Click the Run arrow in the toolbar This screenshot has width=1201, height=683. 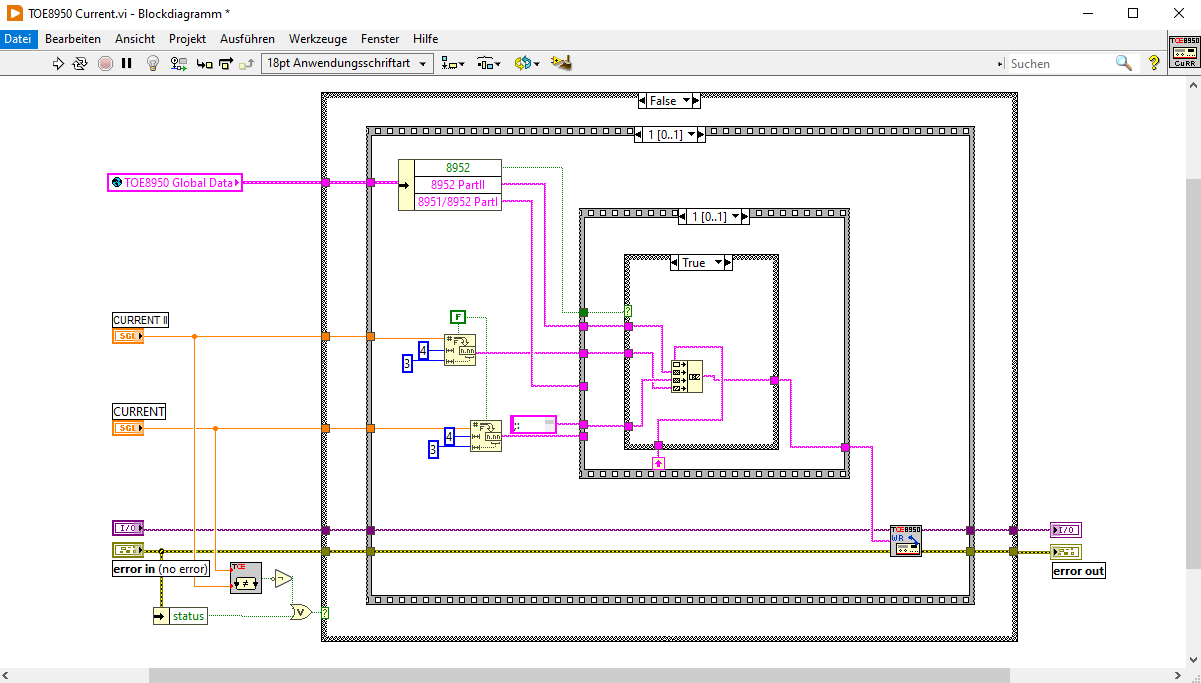[x=58, y=63]
